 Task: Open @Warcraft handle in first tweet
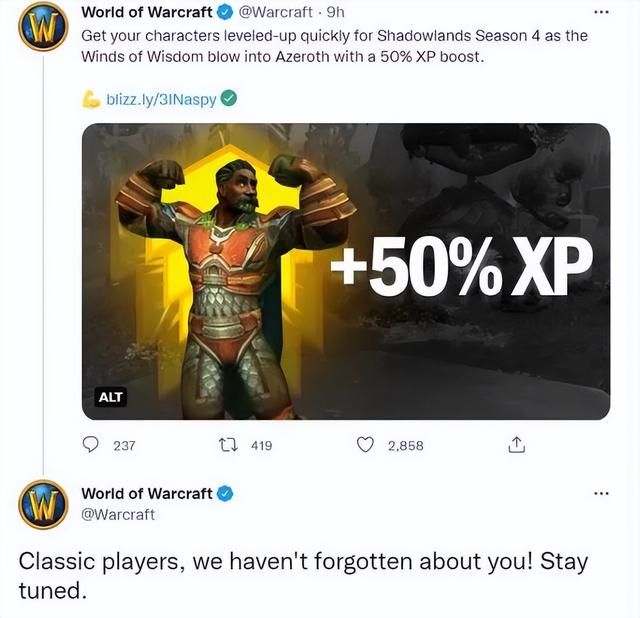click(275, 13)
